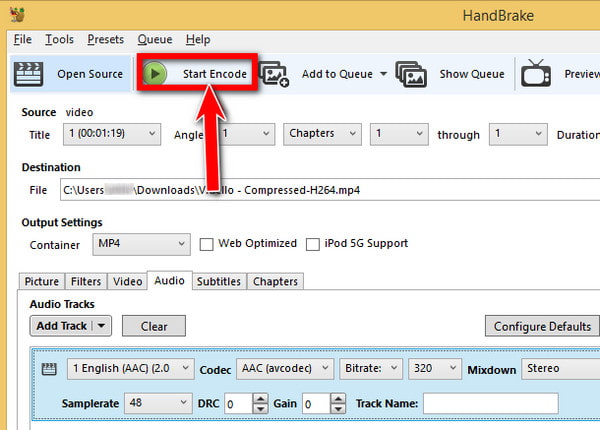Expand the Codec AAC (avcodec) dropdown
This screenshot has width=600, height=430.
point(285,368)
